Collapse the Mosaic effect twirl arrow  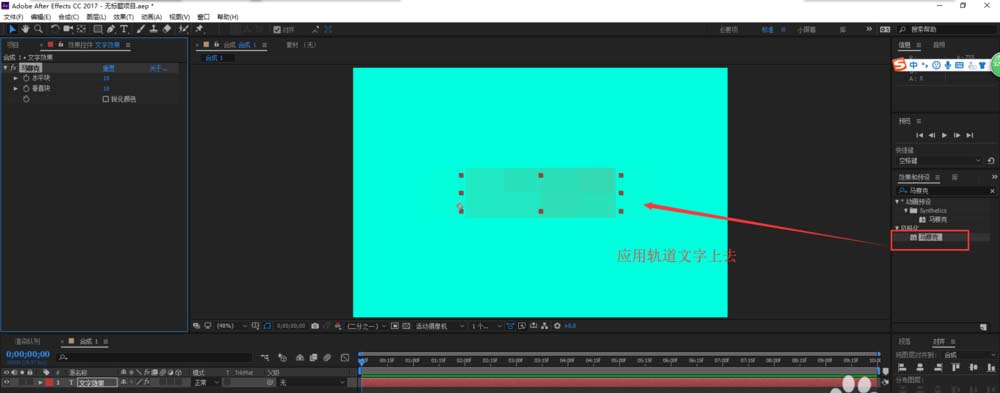[6, 67]
